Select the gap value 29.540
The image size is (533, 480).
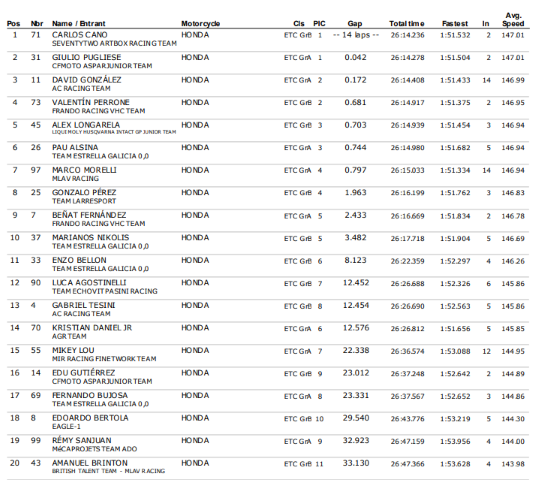click(x=356, y=417)
